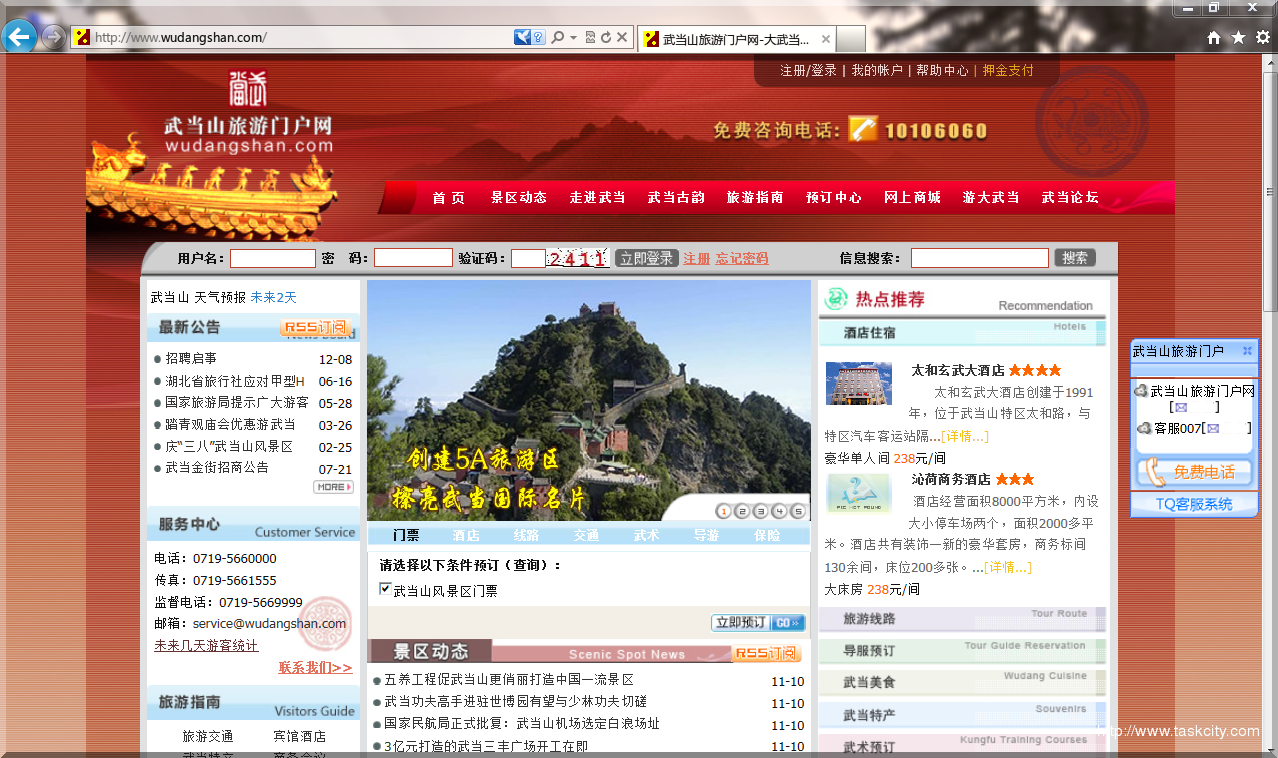This screenshot has width=1278, height=758.
Task: Expand the 旅游线路 Tour Route section
Action: 962,619
